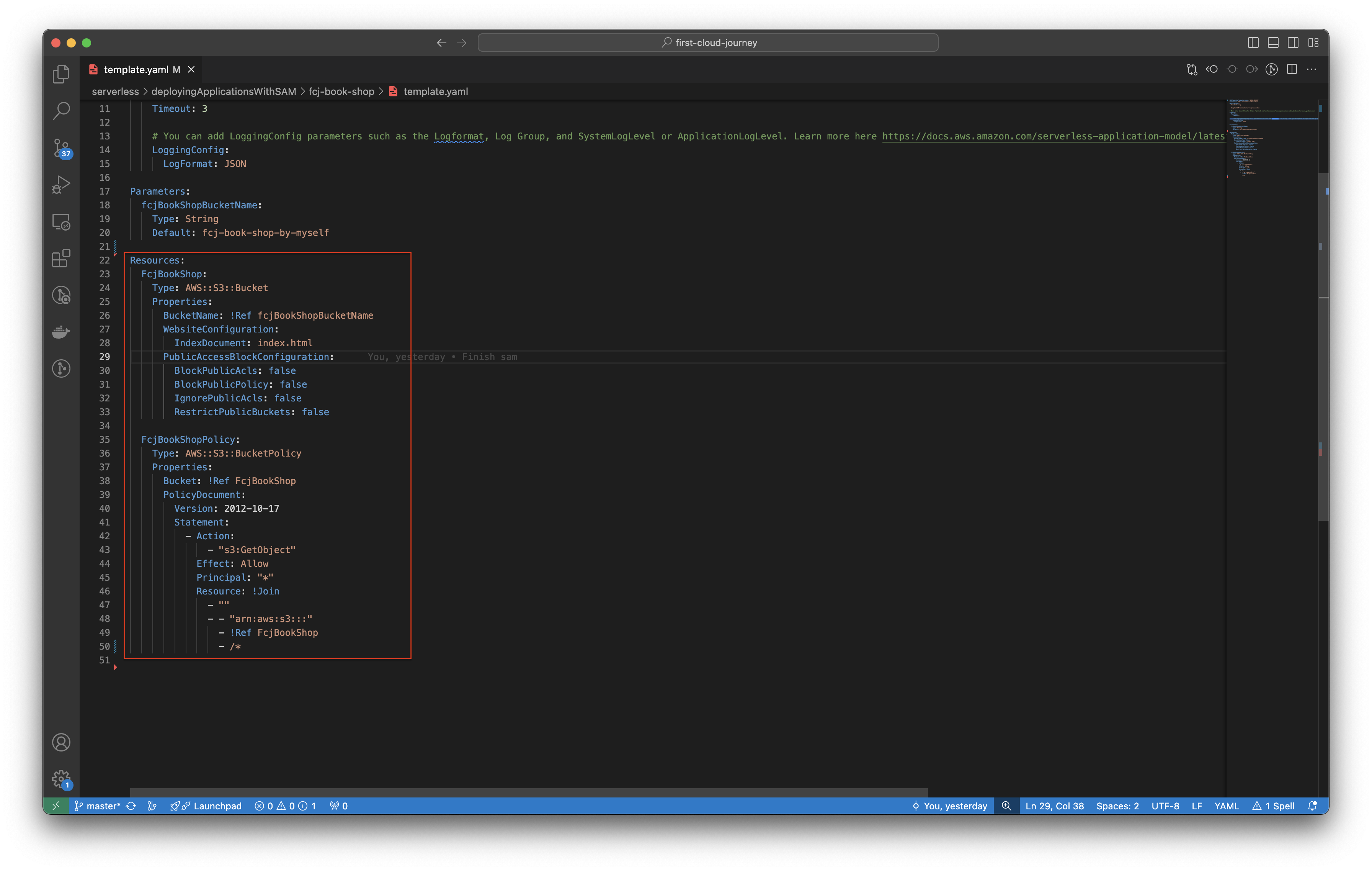
Task: Open the Explorer view in activity bar
Action: coord(61,74)
